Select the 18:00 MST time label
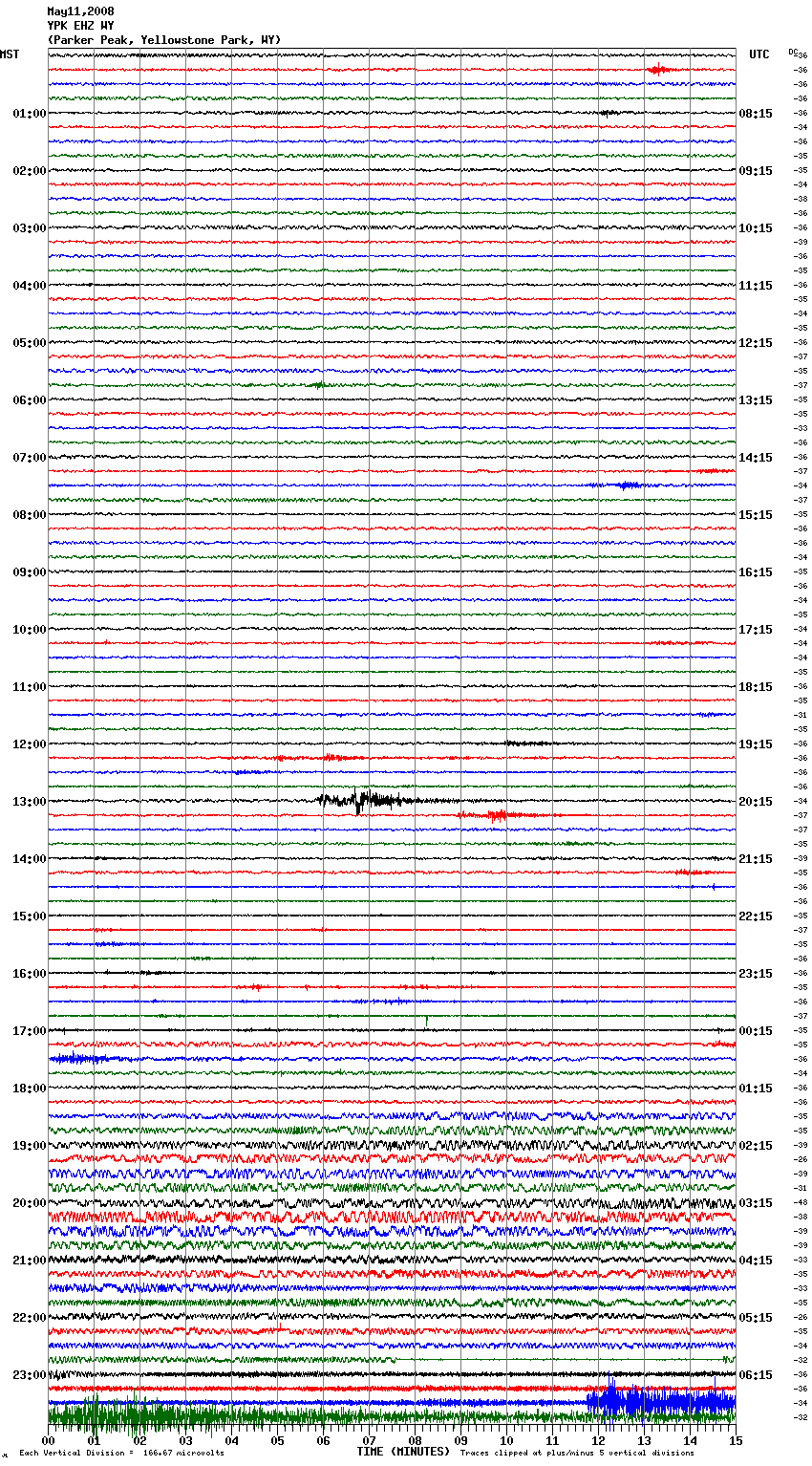The width and height of the screenshot is (812, 1466). (x=30, y=1089)
